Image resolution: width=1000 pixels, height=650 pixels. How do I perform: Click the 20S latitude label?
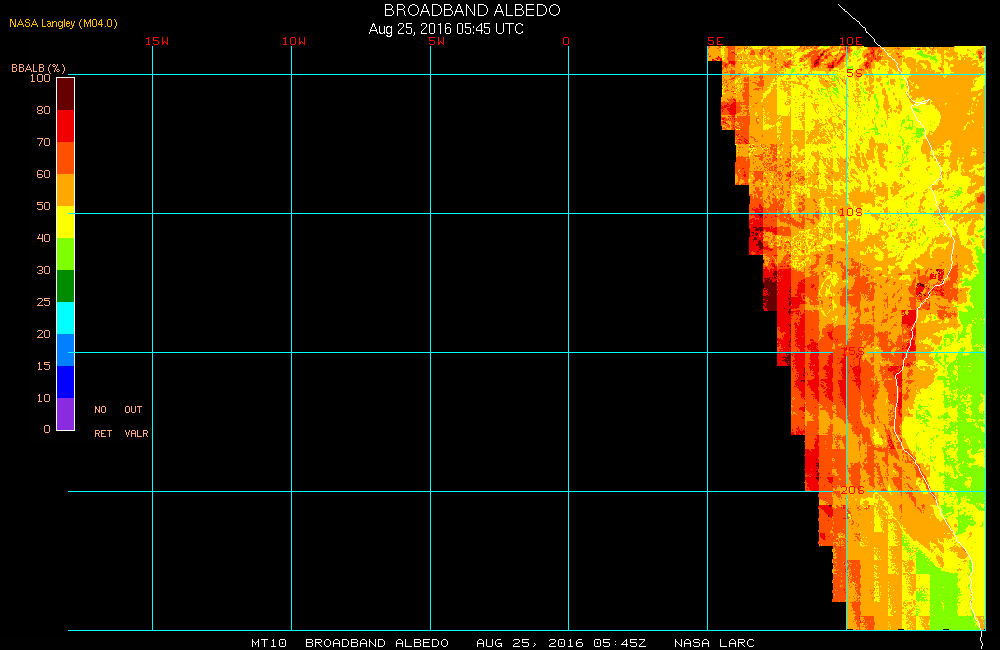[x=853, y=490]
